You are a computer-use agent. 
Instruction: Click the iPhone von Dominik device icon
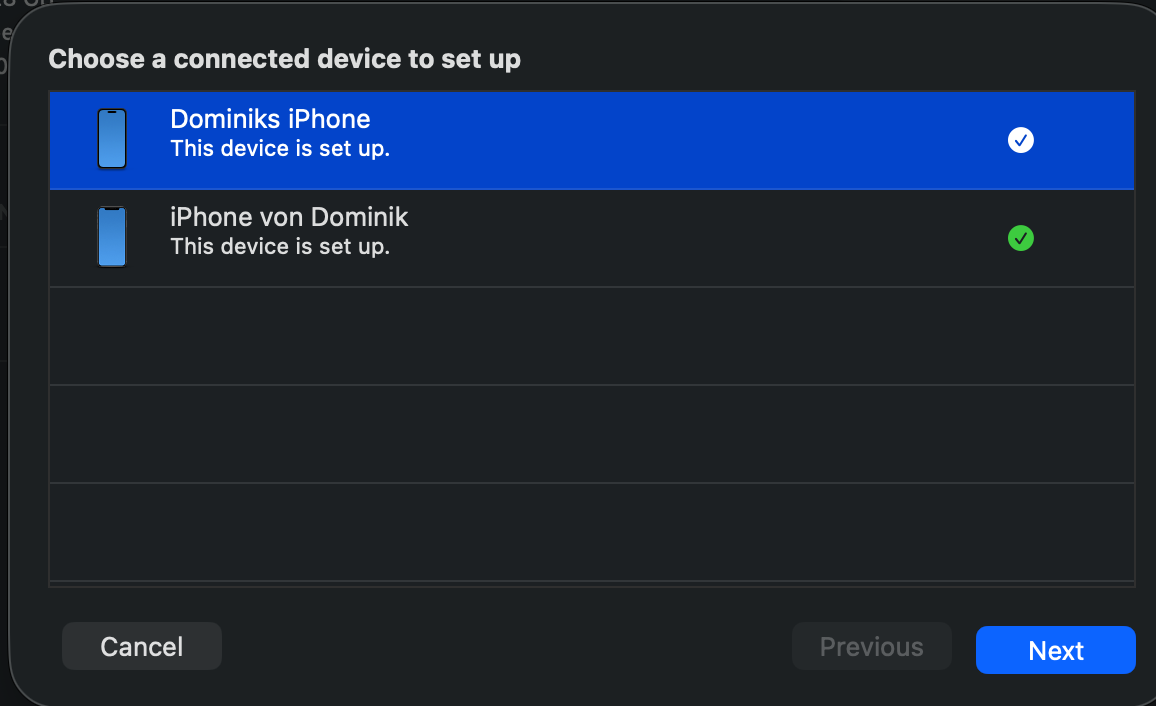coord(112,237)
